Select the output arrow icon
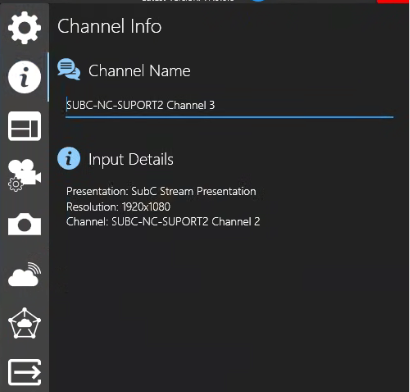Screen dimensions: 410x392 click(x=24, y=372)
